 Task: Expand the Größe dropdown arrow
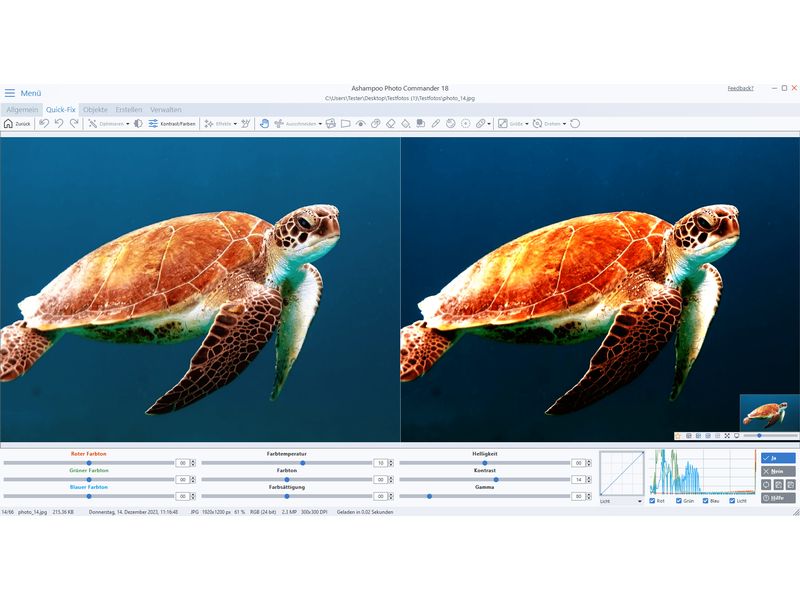527,124
